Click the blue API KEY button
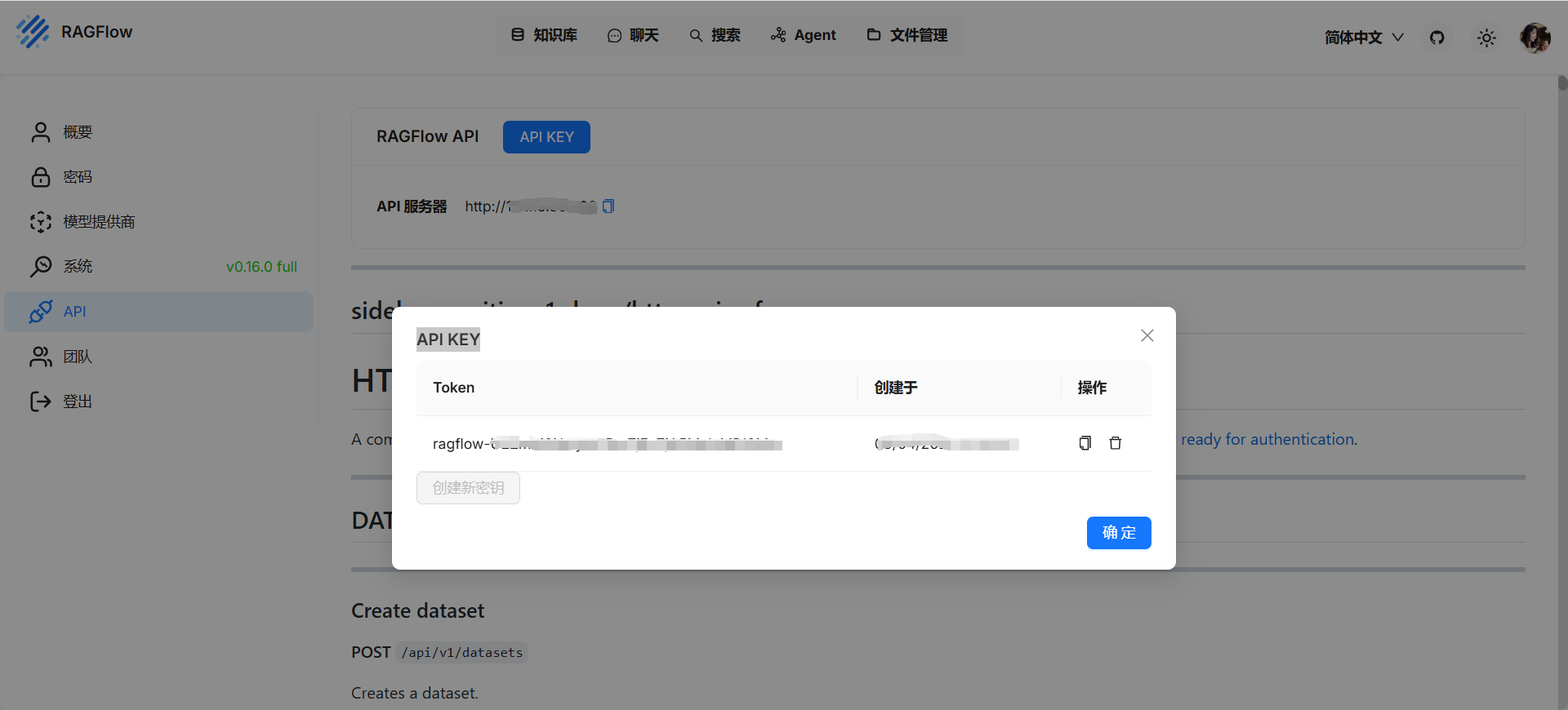The image size is (1568, 710). (x=546, y=137)
